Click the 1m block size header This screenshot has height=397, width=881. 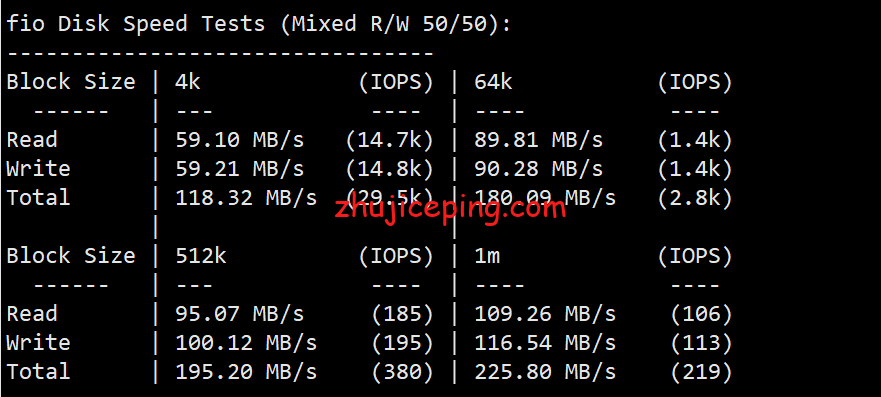coord(487,256)
